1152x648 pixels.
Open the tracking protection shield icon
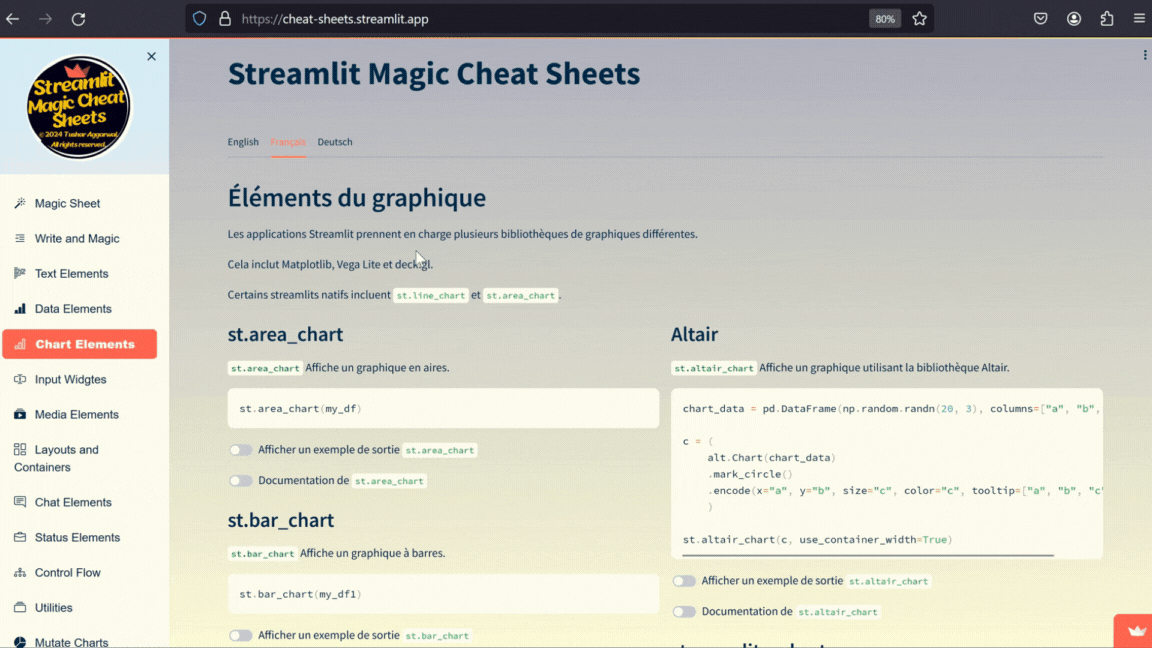199,19
